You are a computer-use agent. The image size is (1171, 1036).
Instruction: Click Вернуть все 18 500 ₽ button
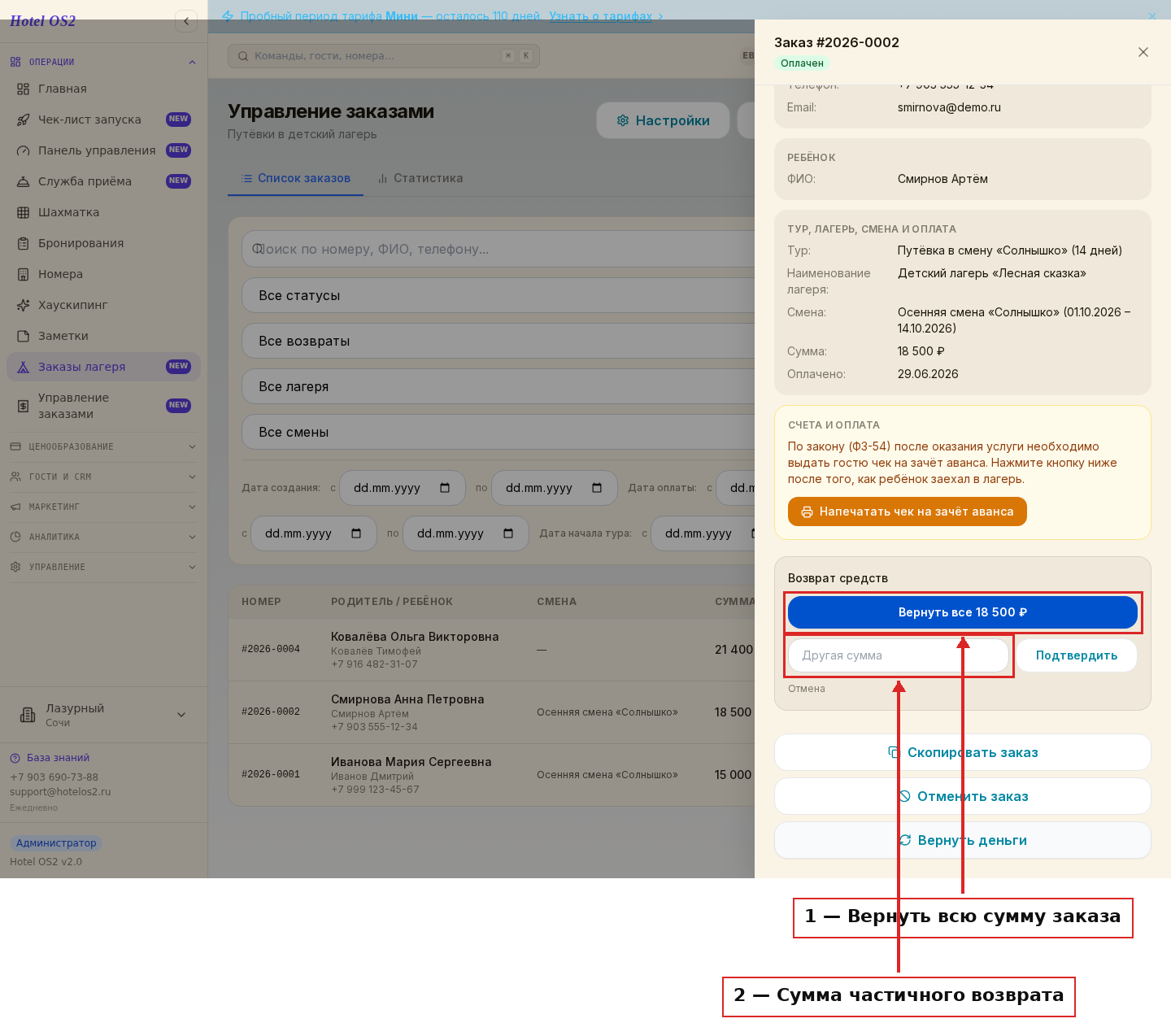pos(963,612)
